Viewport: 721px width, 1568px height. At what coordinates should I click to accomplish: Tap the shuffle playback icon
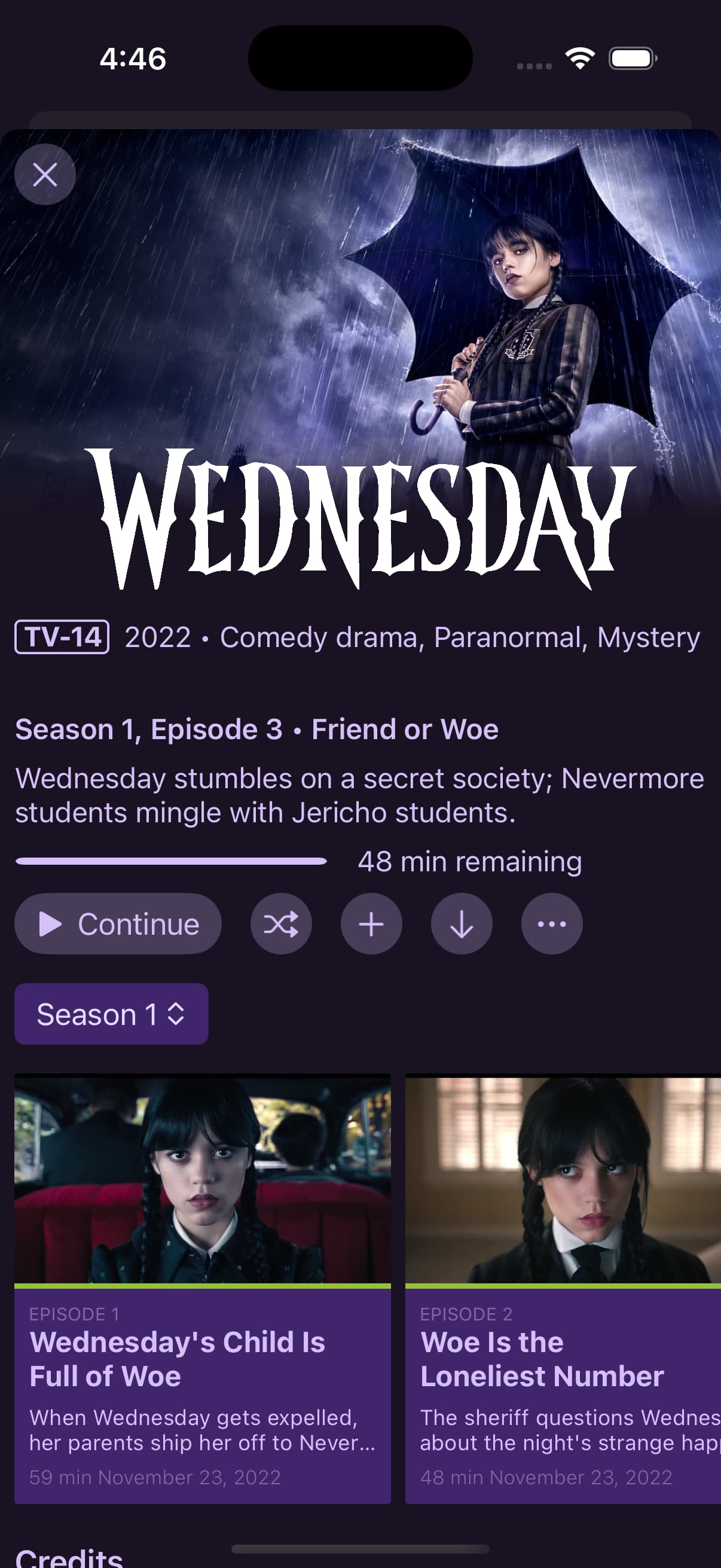point(281,924)
